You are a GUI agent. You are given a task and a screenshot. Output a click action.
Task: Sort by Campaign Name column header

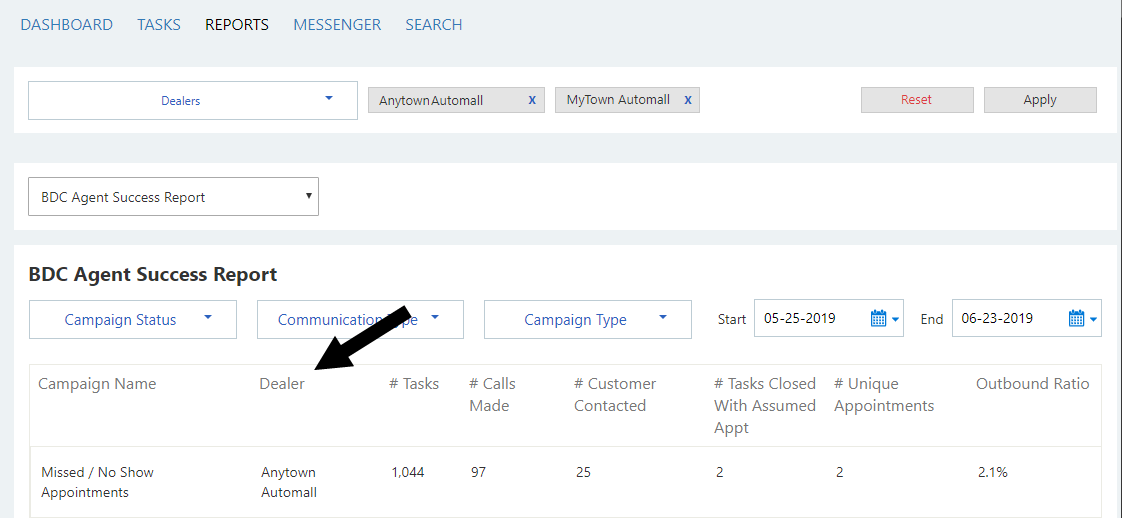pos(97,384)
